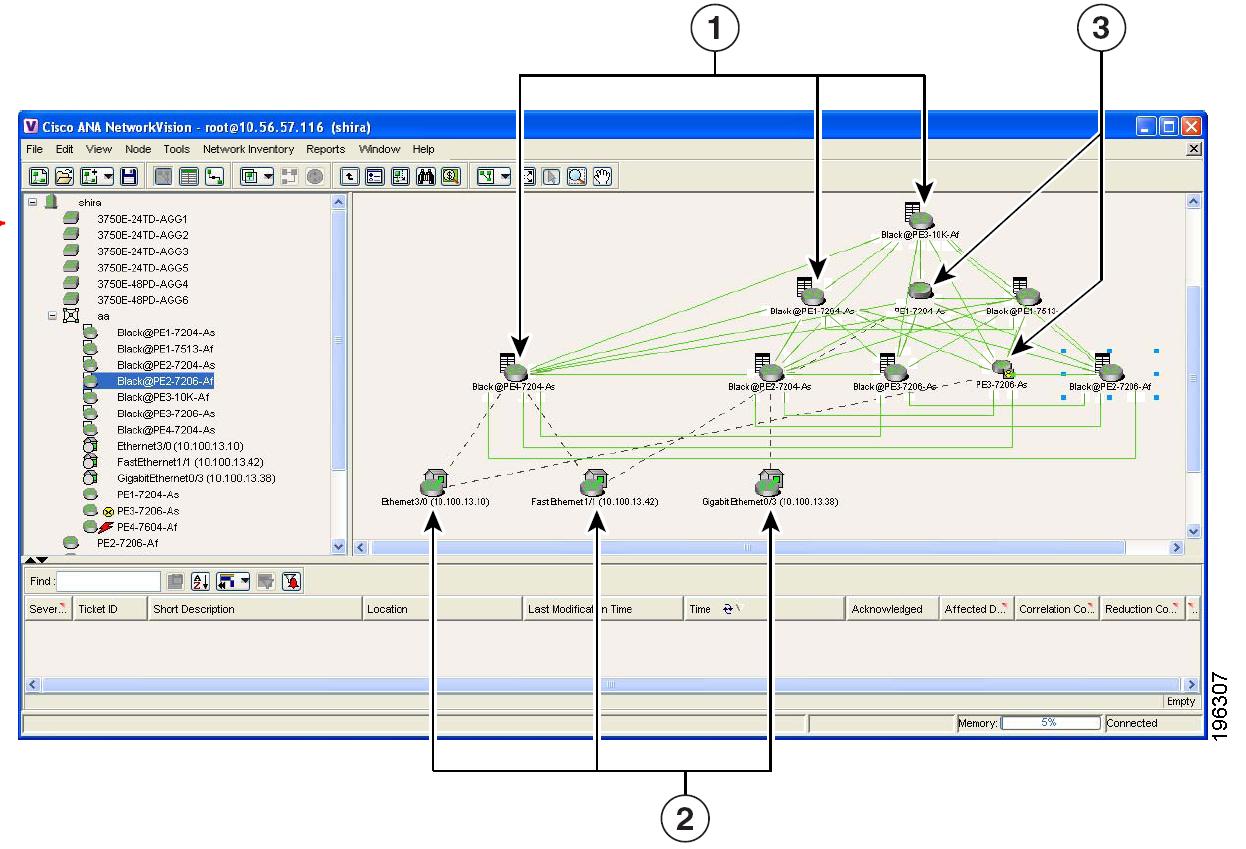
Task: Click the red lightning icon beside PE4-7604-Af
Action: click(106, 527)
